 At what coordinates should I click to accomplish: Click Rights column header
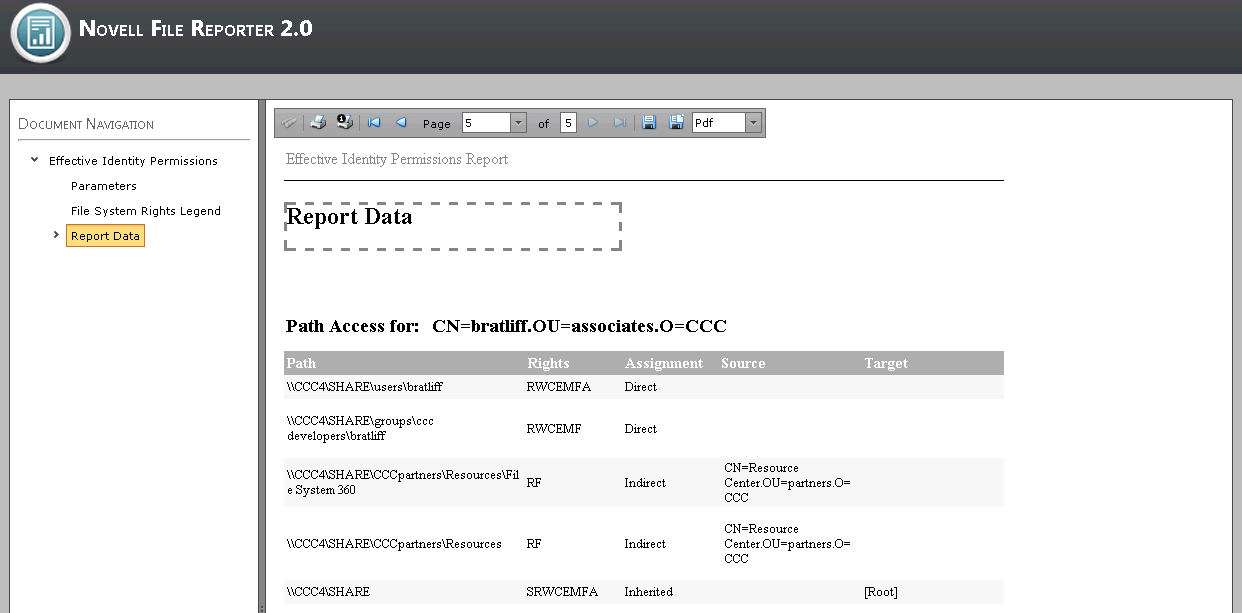(548, 363)
